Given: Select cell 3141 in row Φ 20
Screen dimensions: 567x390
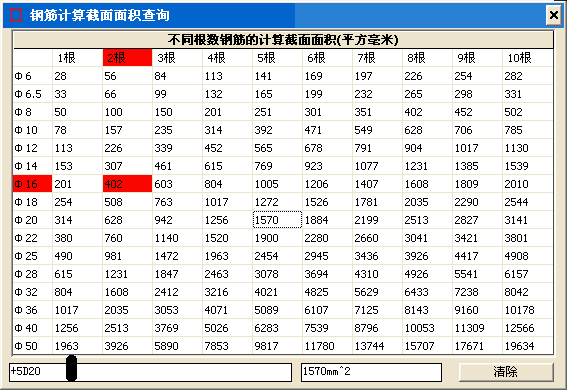Looking at the screenshot, I should tap(528, 220).
